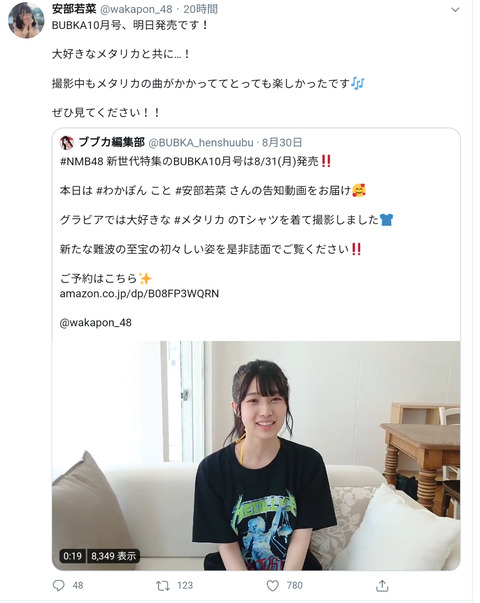This screenshot has width=480, height=603.
Task: Click the 20時間 tweet timestamp
Action: [x=200, y=9]
